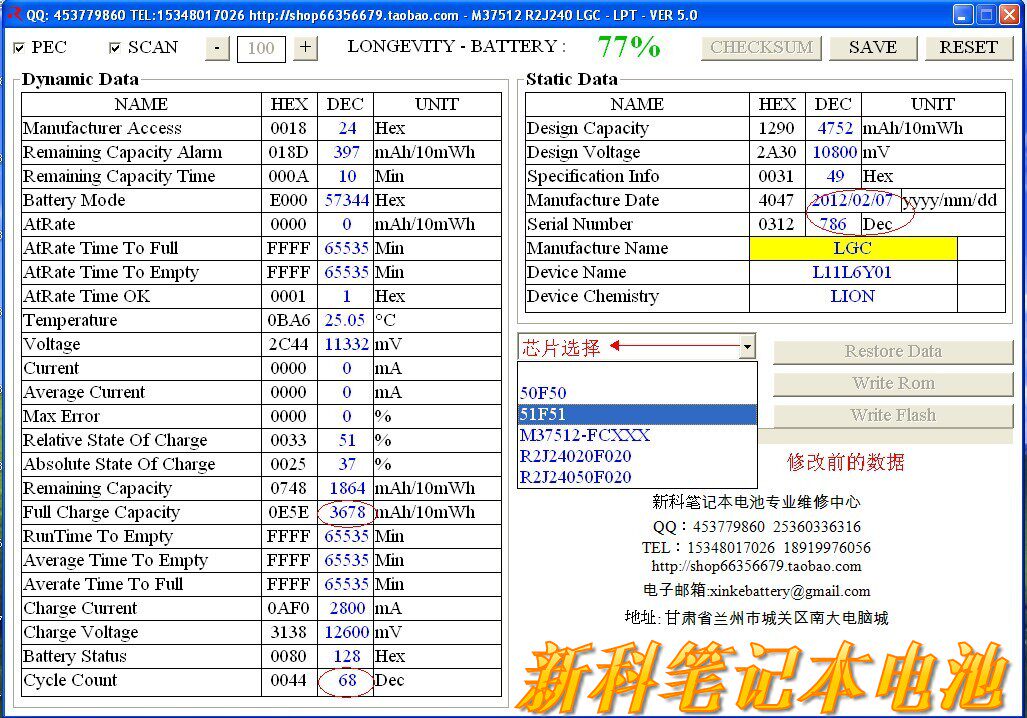Click the RESET button
This screenshot has width=1027, height=718.
click(967, 47)
